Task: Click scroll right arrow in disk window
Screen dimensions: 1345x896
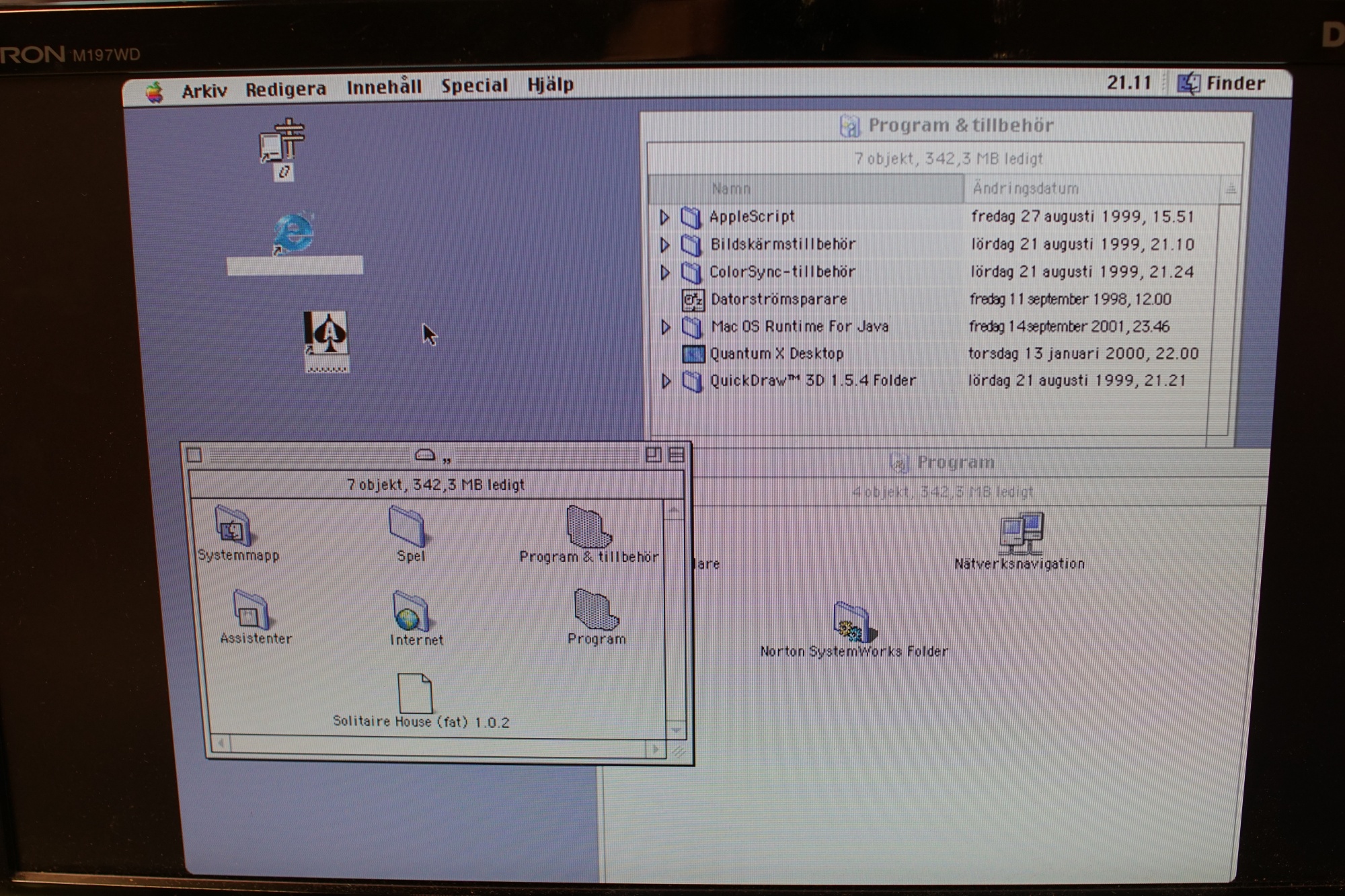Action: pyautogui.click(x=656, y=748)
